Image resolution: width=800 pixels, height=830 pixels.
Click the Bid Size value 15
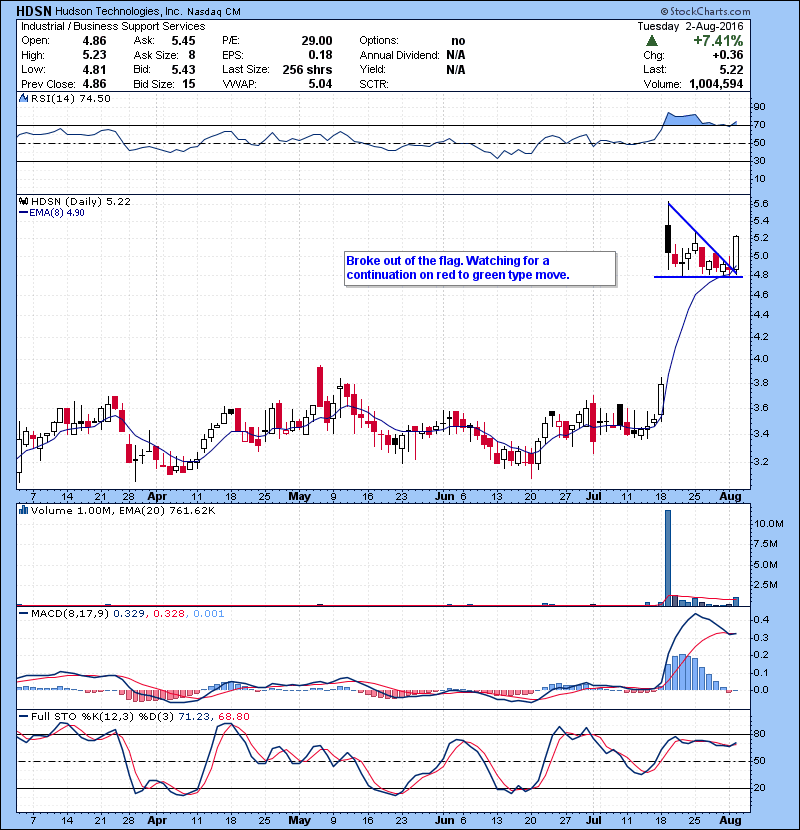pyautogui.click(x=188, y=84)
